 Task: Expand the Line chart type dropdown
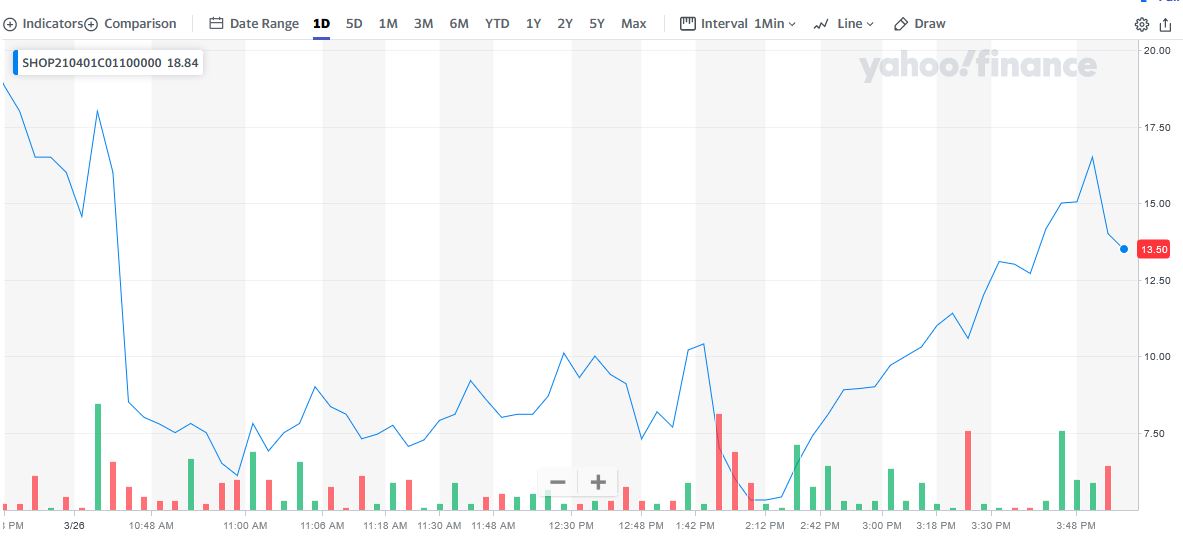click(x=843, y=23)
